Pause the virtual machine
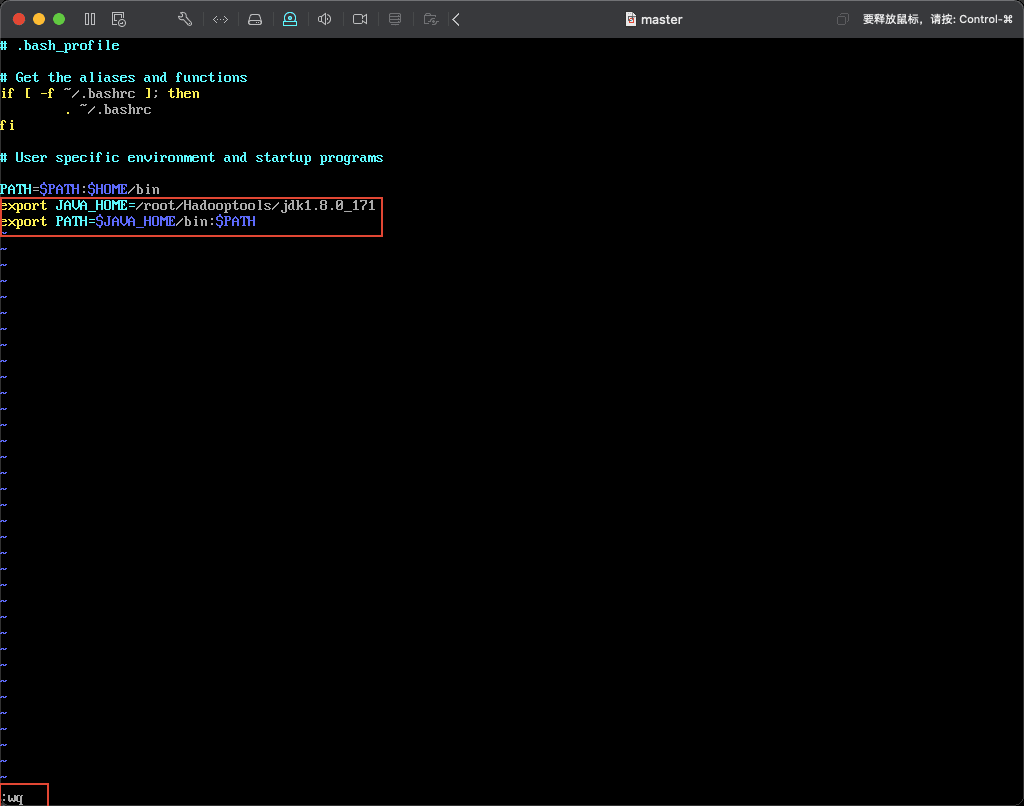This screenshot has width=1024, height=806. click(90, 19)
